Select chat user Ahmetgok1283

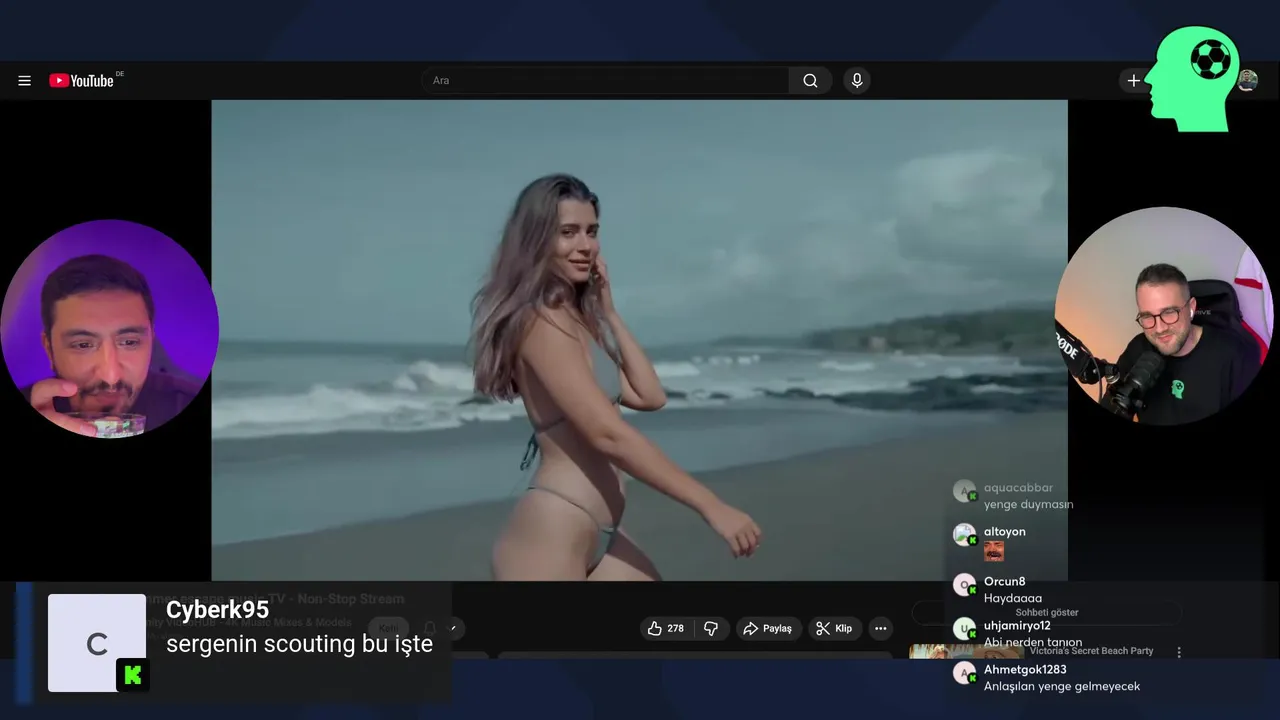tap(1025, 669)
